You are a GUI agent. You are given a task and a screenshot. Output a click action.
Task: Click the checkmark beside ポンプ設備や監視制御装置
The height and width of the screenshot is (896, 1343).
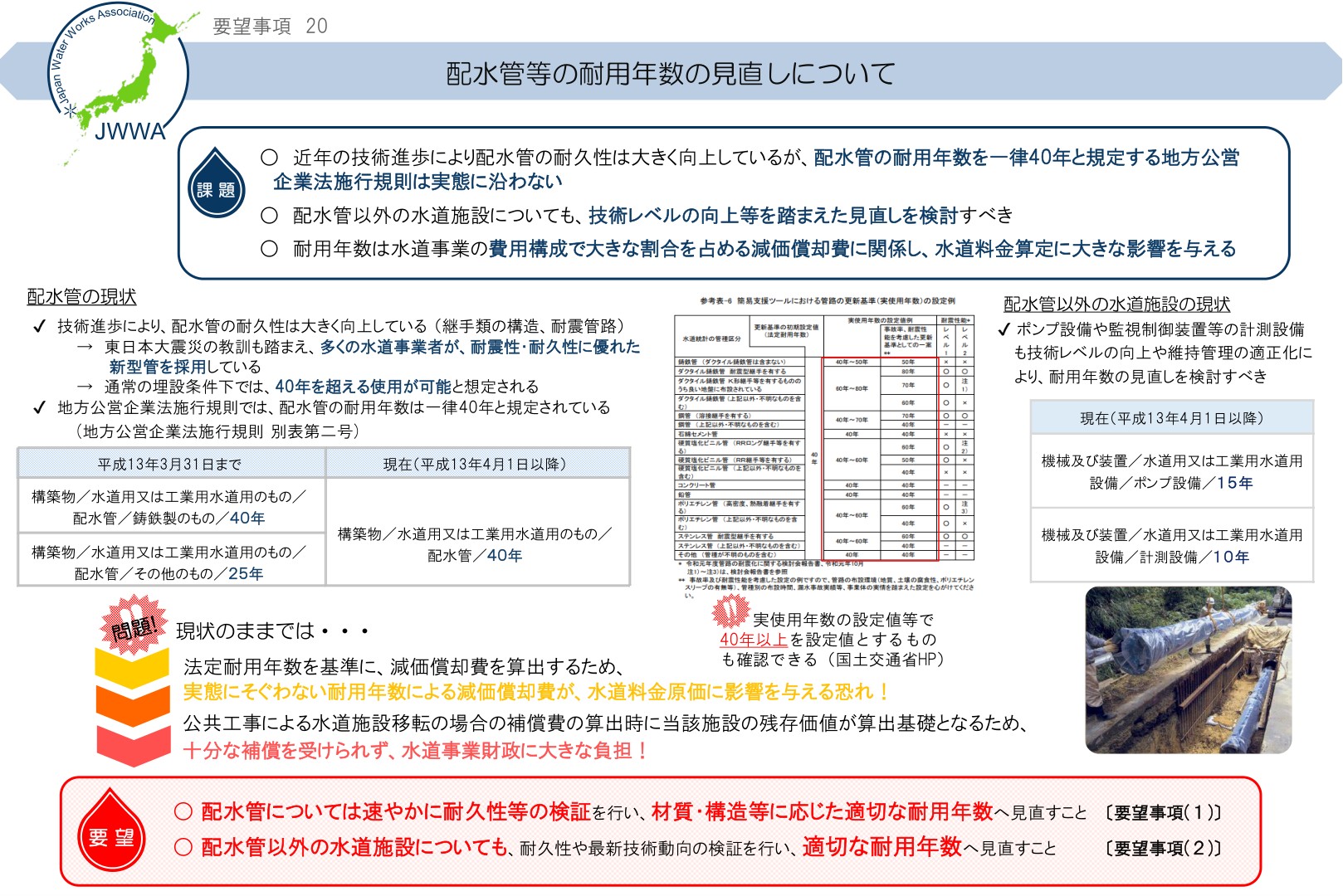[1004, 329]
